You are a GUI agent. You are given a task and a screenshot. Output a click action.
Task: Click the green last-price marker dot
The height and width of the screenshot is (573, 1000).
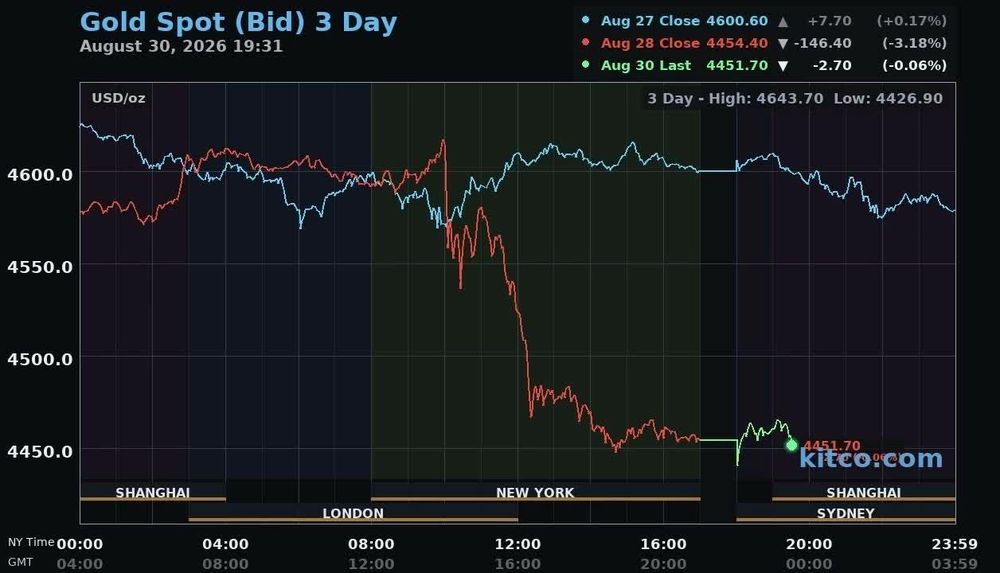[791, 445]
